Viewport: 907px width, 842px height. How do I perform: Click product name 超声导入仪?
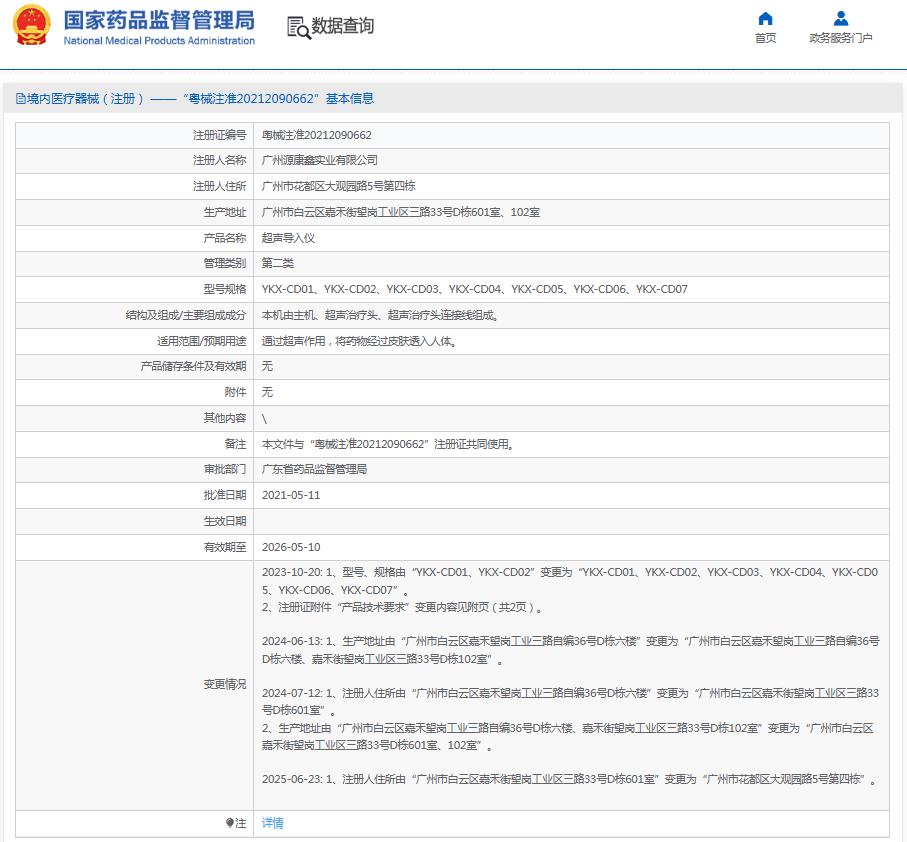(x=288, y=238)
